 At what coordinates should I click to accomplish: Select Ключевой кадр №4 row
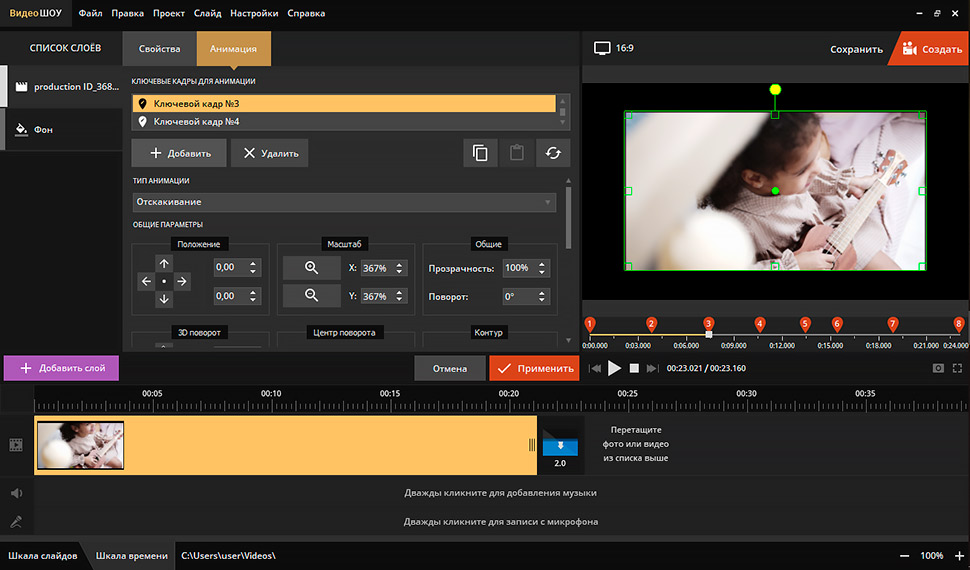(x=344, y=121)
